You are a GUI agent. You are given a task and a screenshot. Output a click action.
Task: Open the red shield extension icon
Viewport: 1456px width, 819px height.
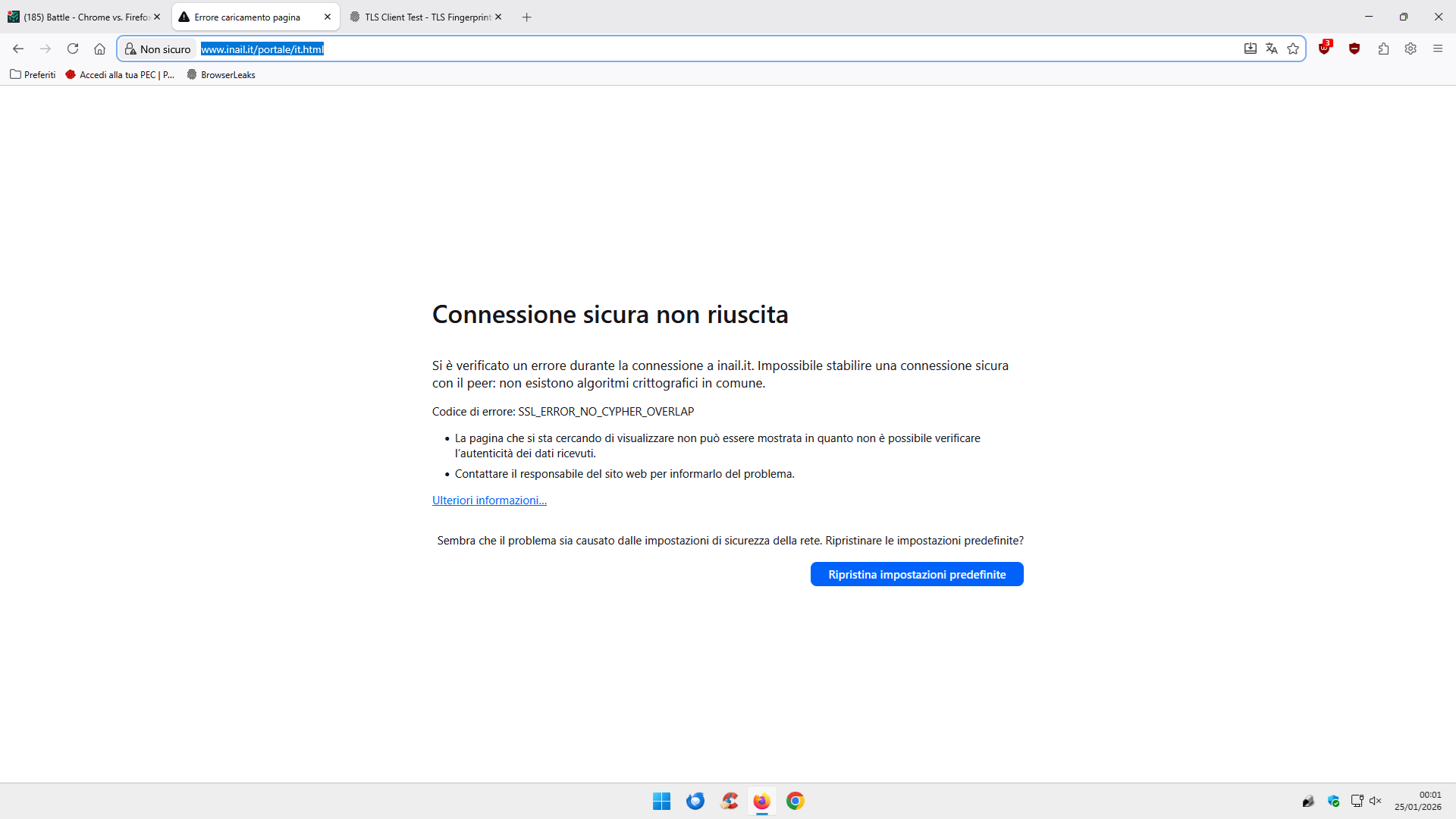pyautogui.click(x=1354, y=49)
